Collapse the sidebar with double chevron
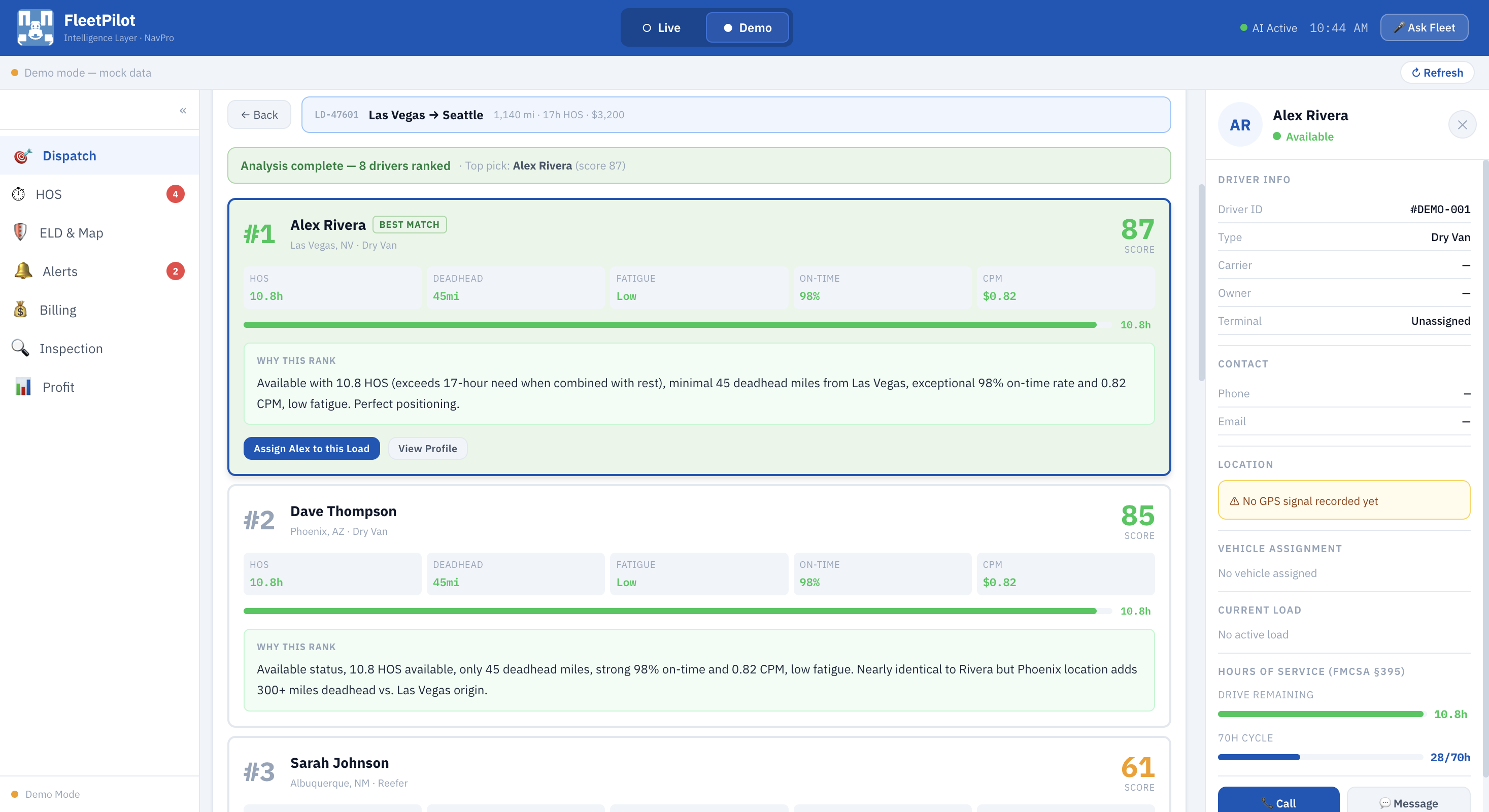 (183, 111)
